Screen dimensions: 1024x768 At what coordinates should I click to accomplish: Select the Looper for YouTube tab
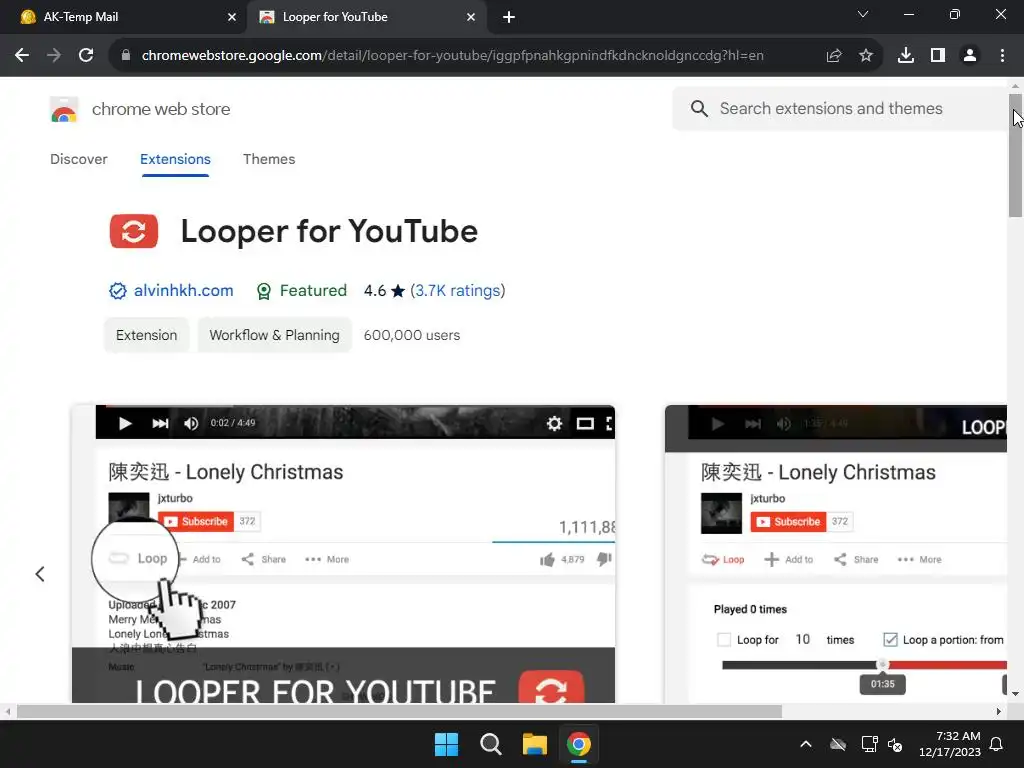coord(366,17)
